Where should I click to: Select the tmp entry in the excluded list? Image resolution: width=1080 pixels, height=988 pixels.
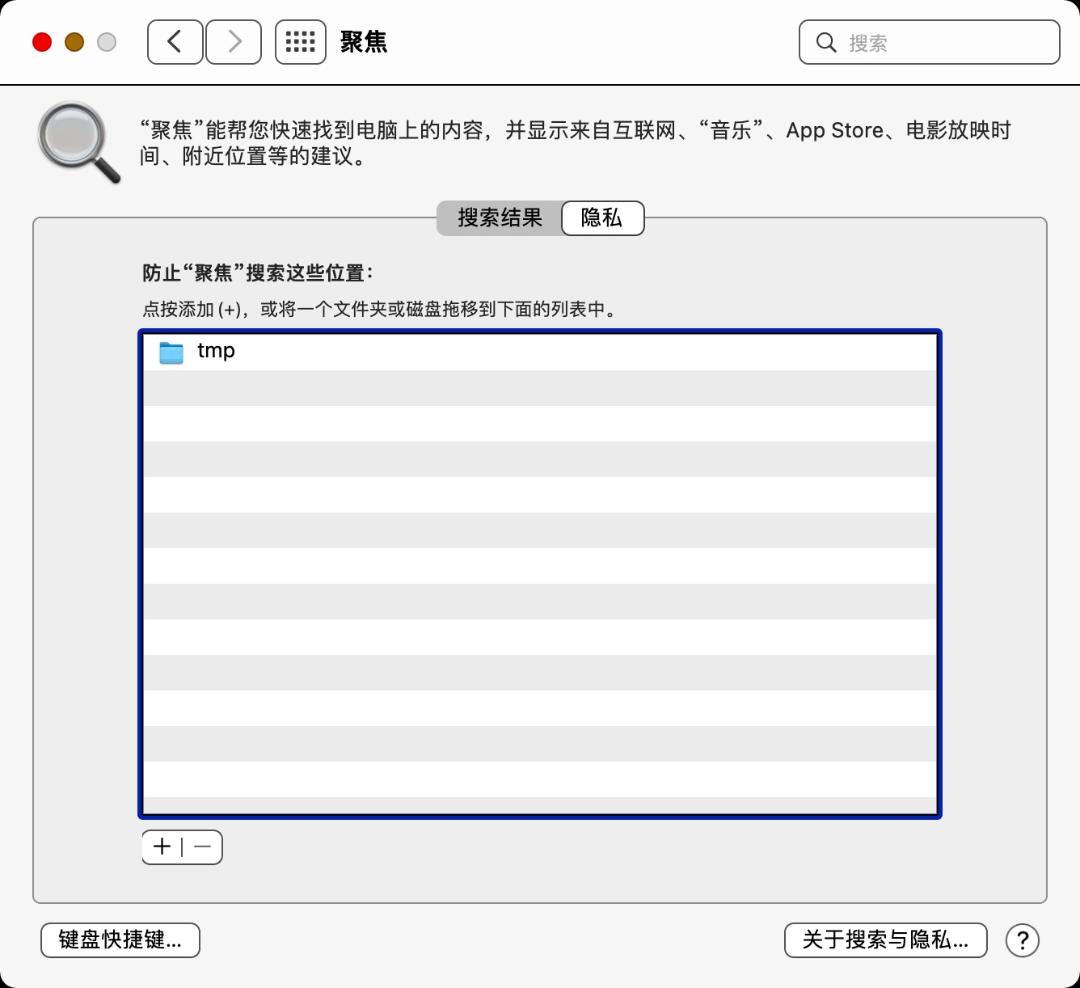pyautogui.click(x=216, y=351)
